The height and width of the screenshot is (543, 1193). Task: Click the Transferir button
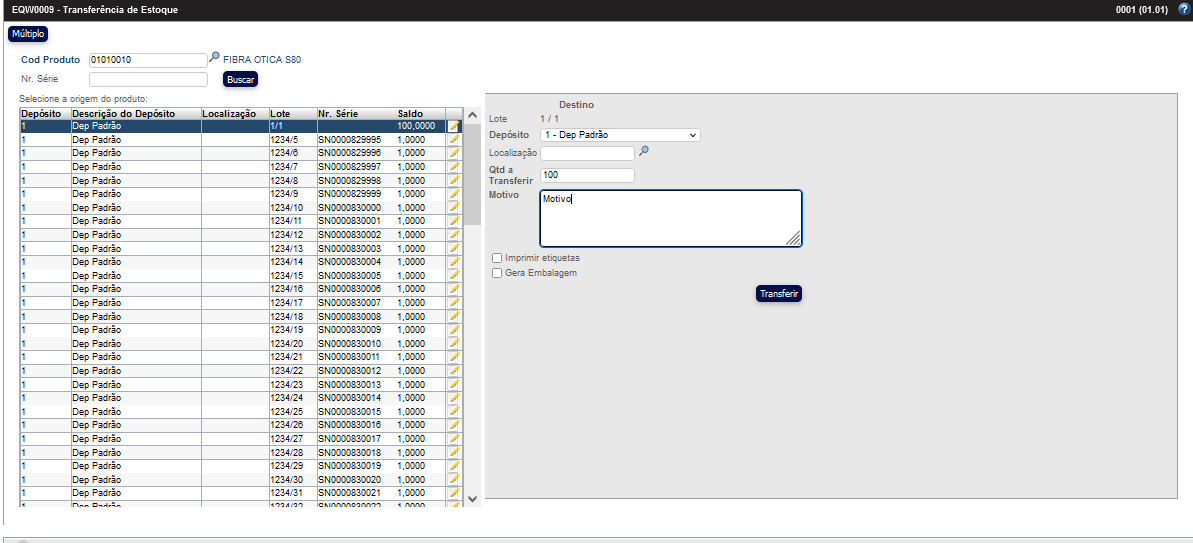[x=779, y=294]
